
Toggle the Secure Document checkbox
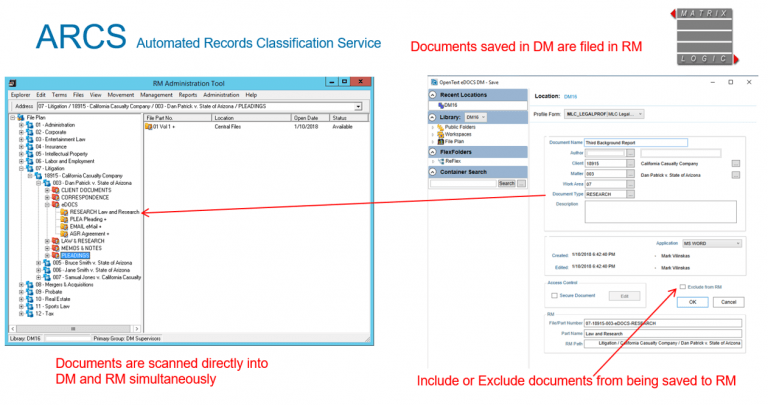click(x=554, y=295)
